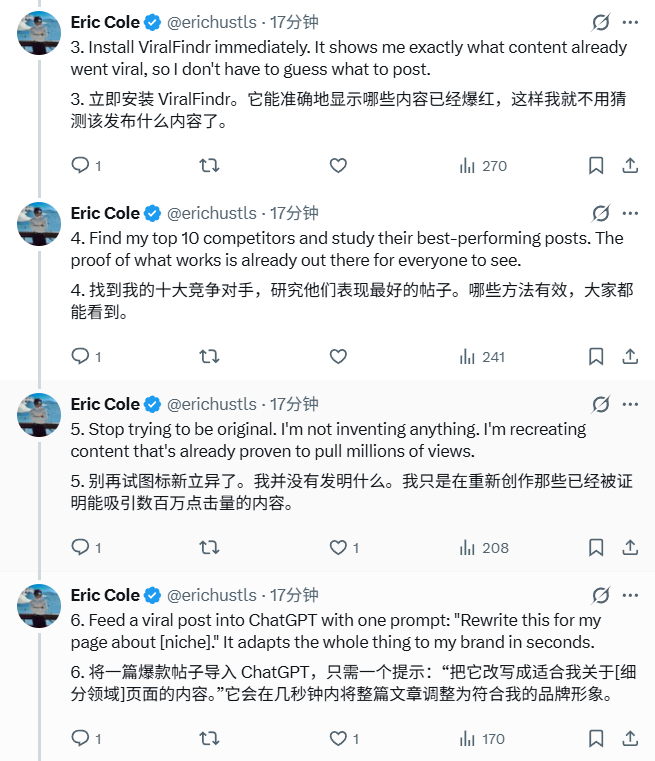Click Eric Cole avatar on tweet 4

(39, 224)
